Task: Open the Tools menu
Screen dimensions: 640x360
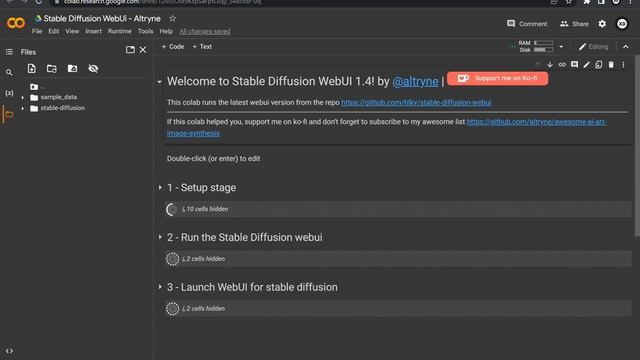Action: [145, 31]
